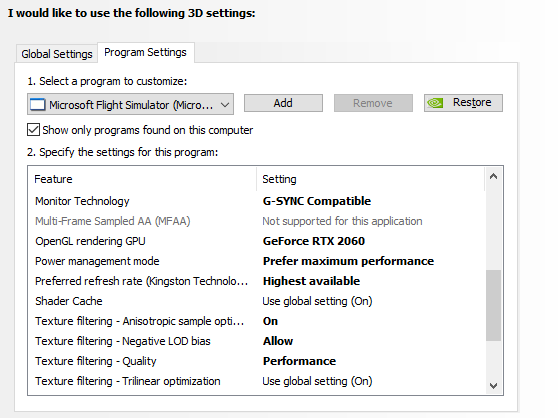Screen dimensions: 558x418
Task: Click the Add button
Action: (x=283, y=103)
